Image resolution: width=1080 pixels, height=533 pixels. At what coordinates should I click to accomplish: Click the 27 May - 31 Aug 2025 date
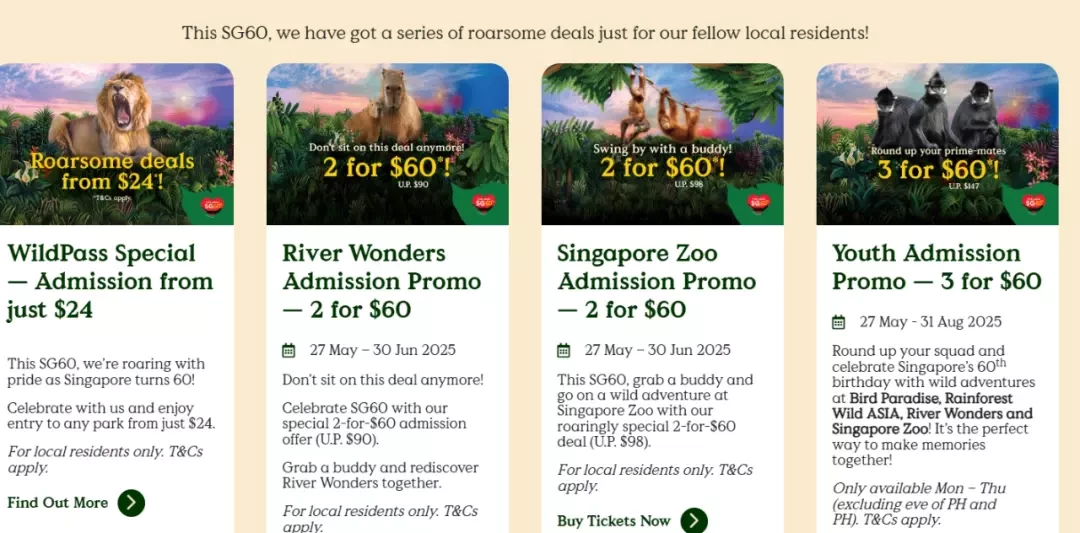(931, 322)
